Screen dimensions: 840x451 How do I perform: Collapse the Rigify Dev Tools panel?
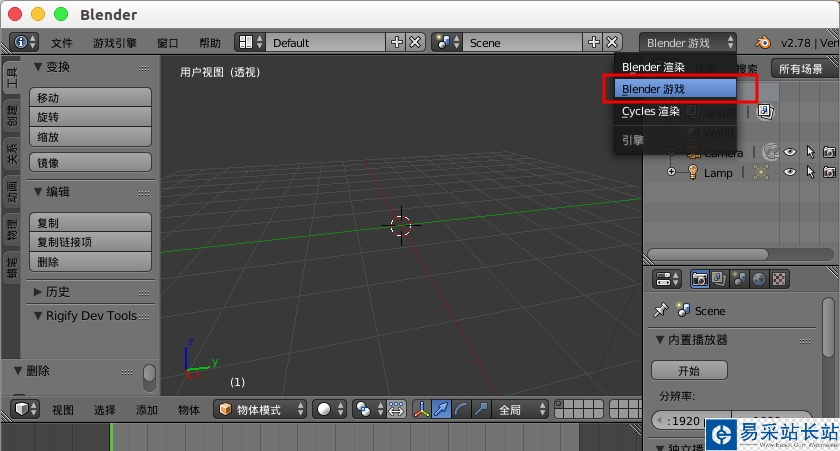[38, 316]
